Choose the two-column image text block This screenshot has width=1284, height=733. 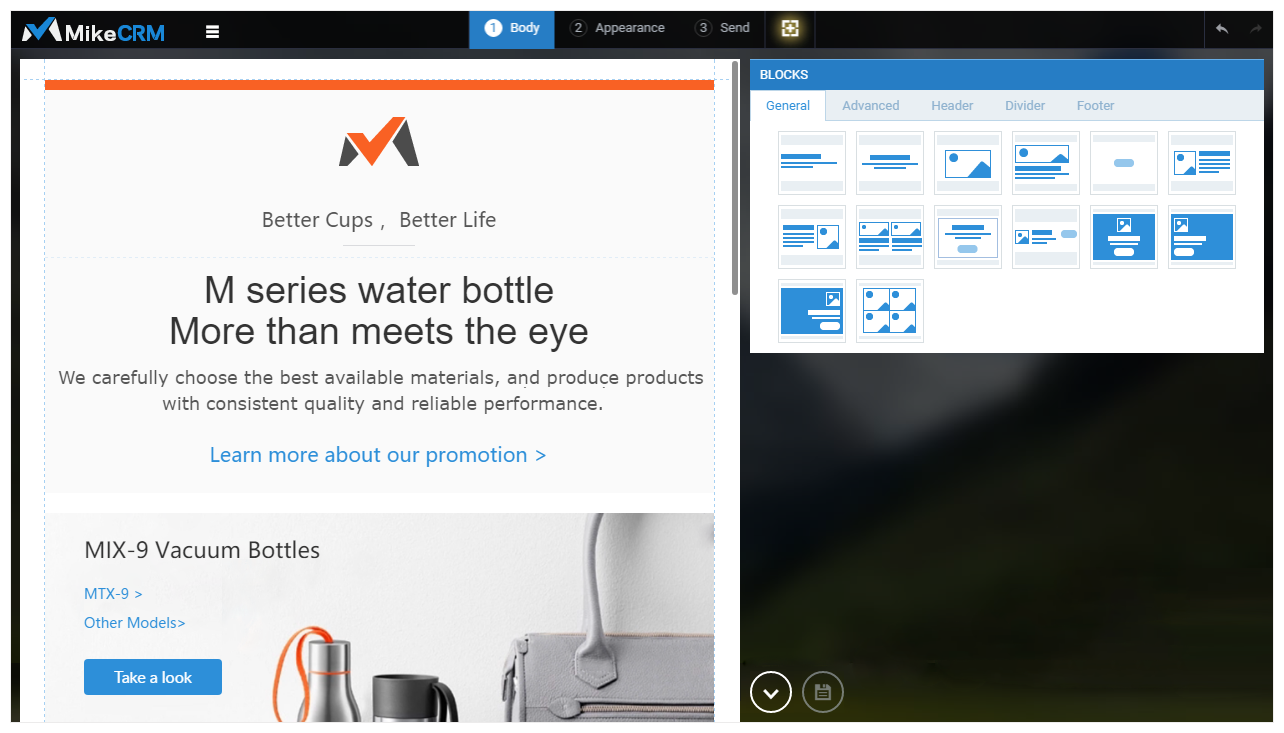point(890,237)
